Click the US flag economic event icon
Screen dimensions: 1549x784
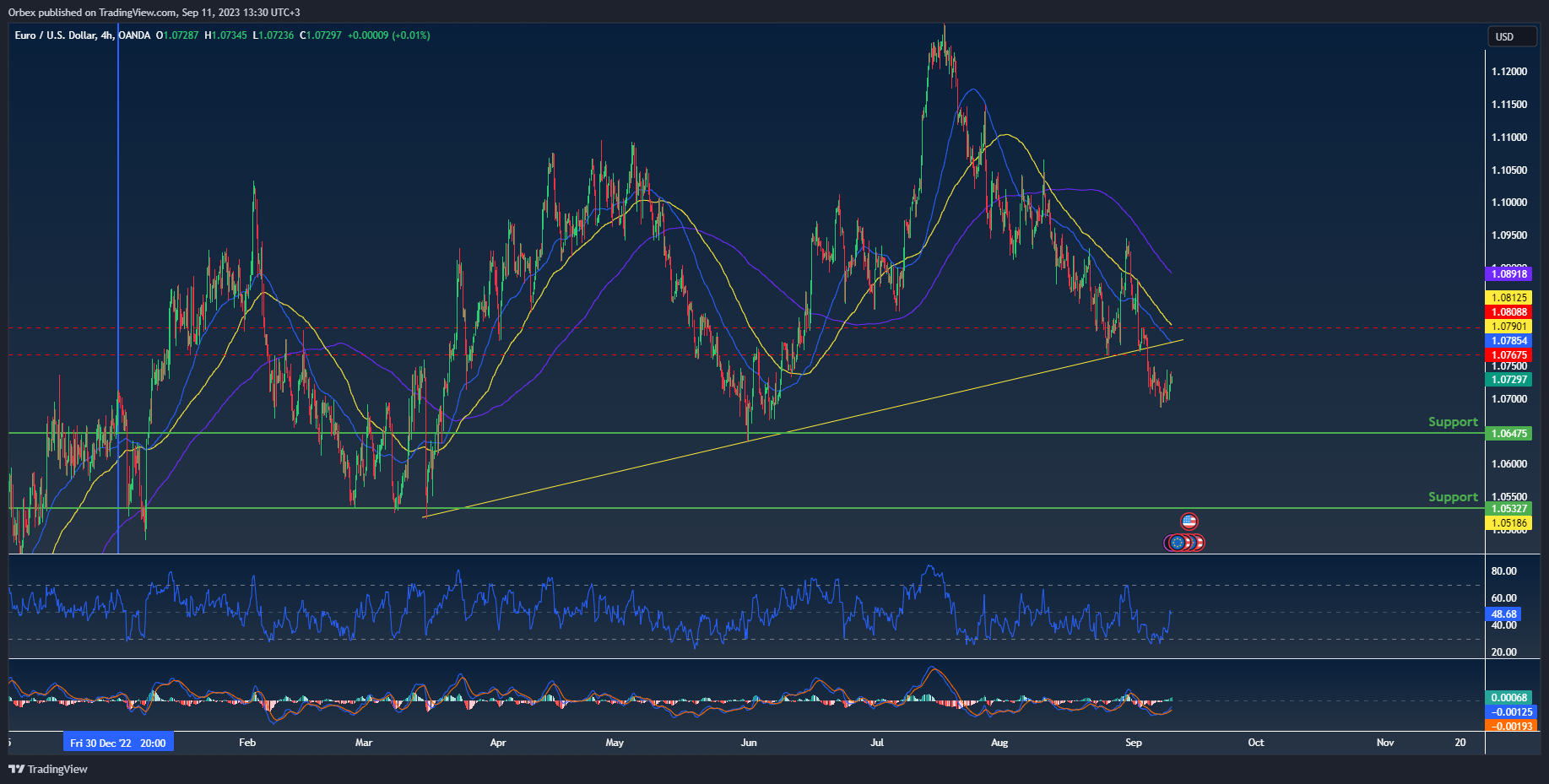(1189, 522)
